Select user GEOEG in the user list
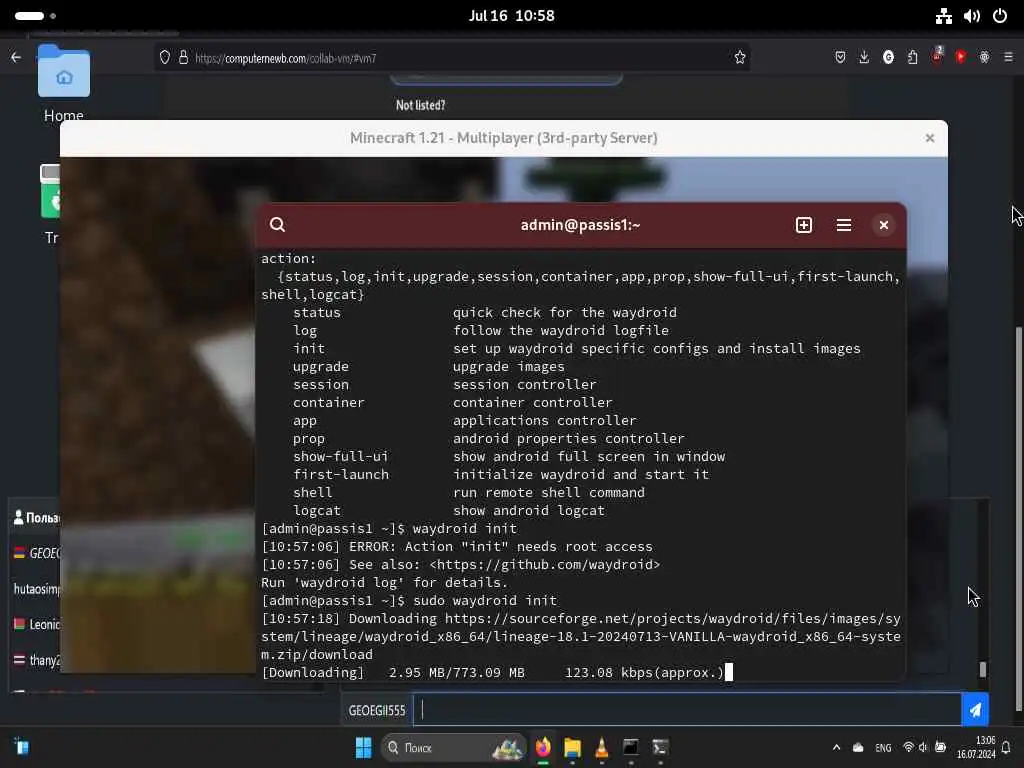Viewport: 1024px width, 768px height. pyautogui.click(x=37, y=553)
